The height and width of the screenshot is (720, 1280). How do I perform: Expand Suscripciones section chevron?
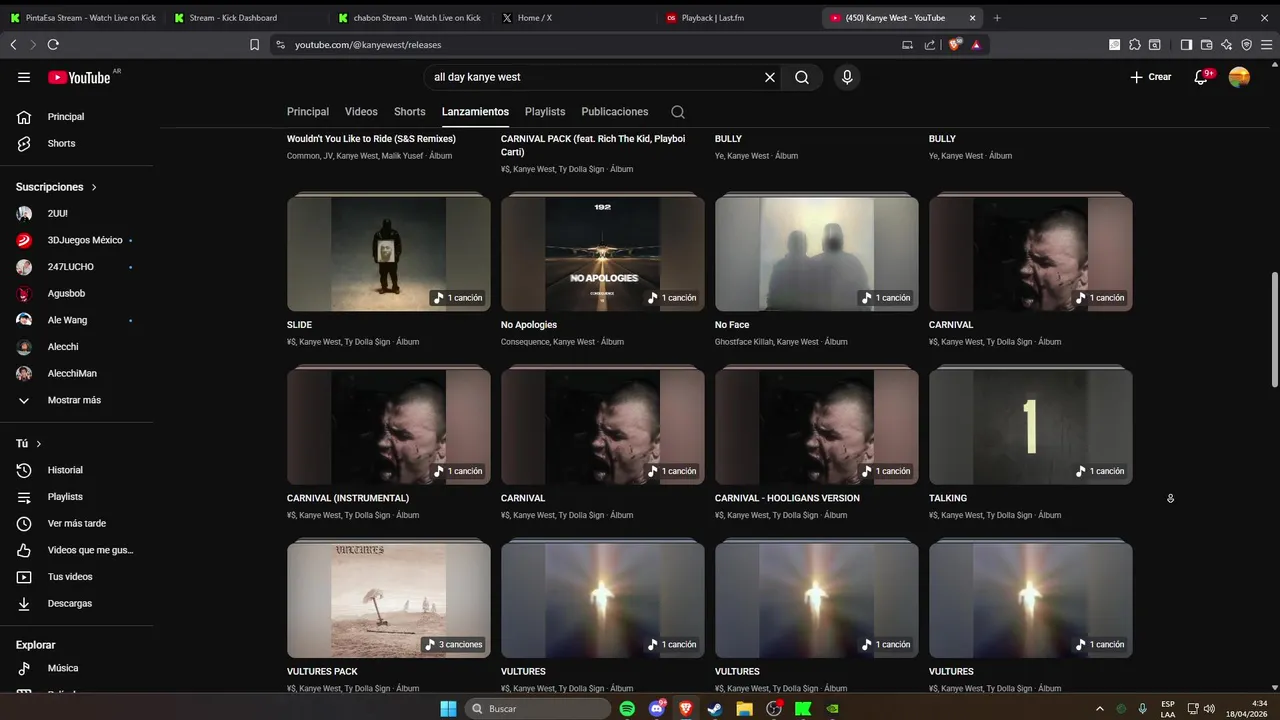pyautogui.click(x=94, y=187)
